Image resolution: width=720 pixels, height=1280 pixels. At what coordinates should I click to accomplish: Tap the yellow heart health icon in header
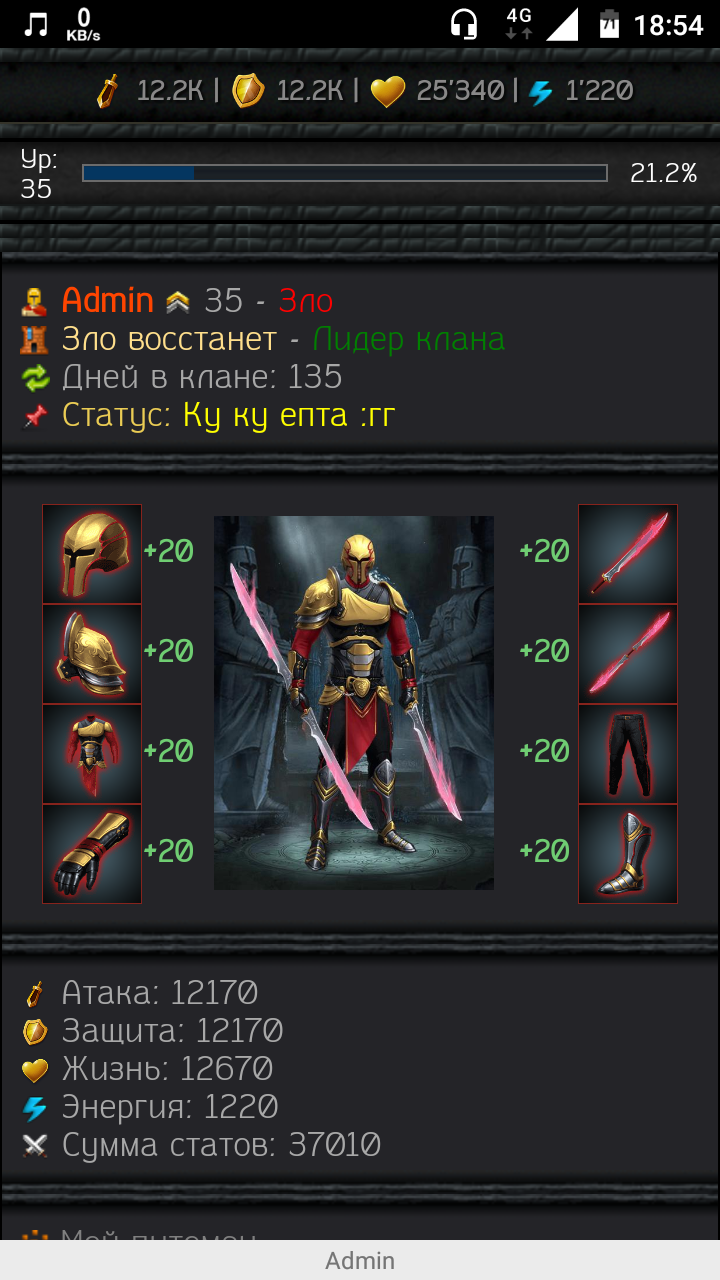(388, 92)
